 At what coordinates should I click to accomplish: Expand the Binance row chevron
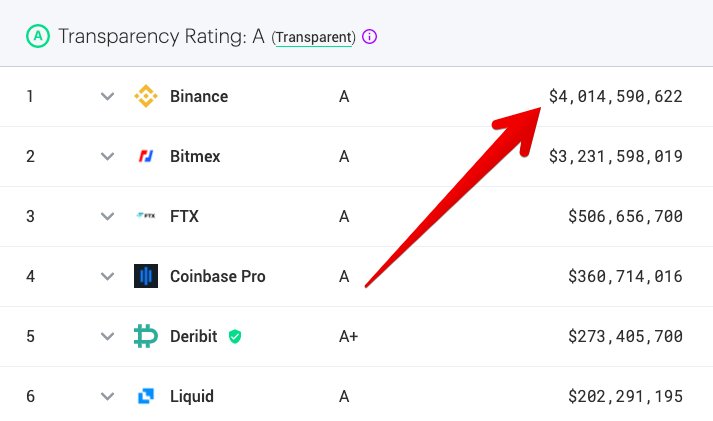(x=107, y=96)
